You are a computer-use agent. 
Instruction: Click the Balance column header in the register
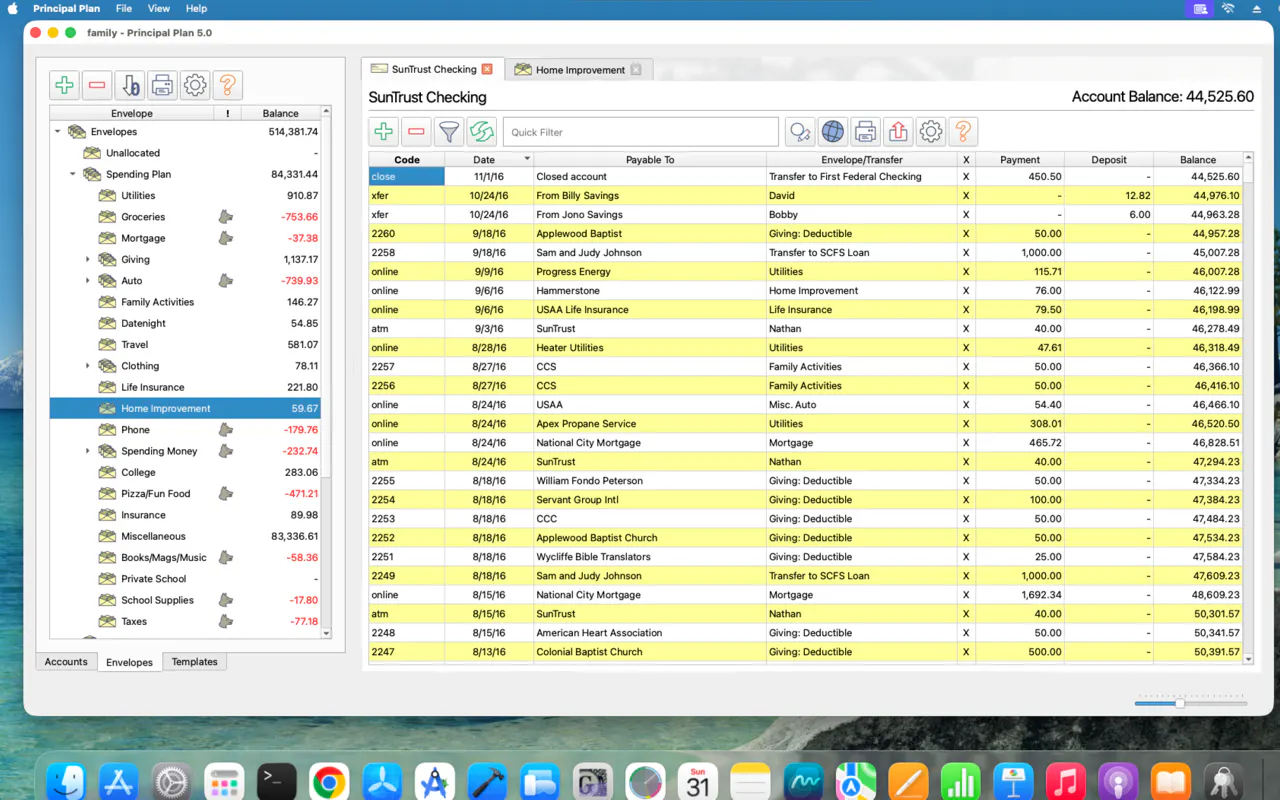1198,160
